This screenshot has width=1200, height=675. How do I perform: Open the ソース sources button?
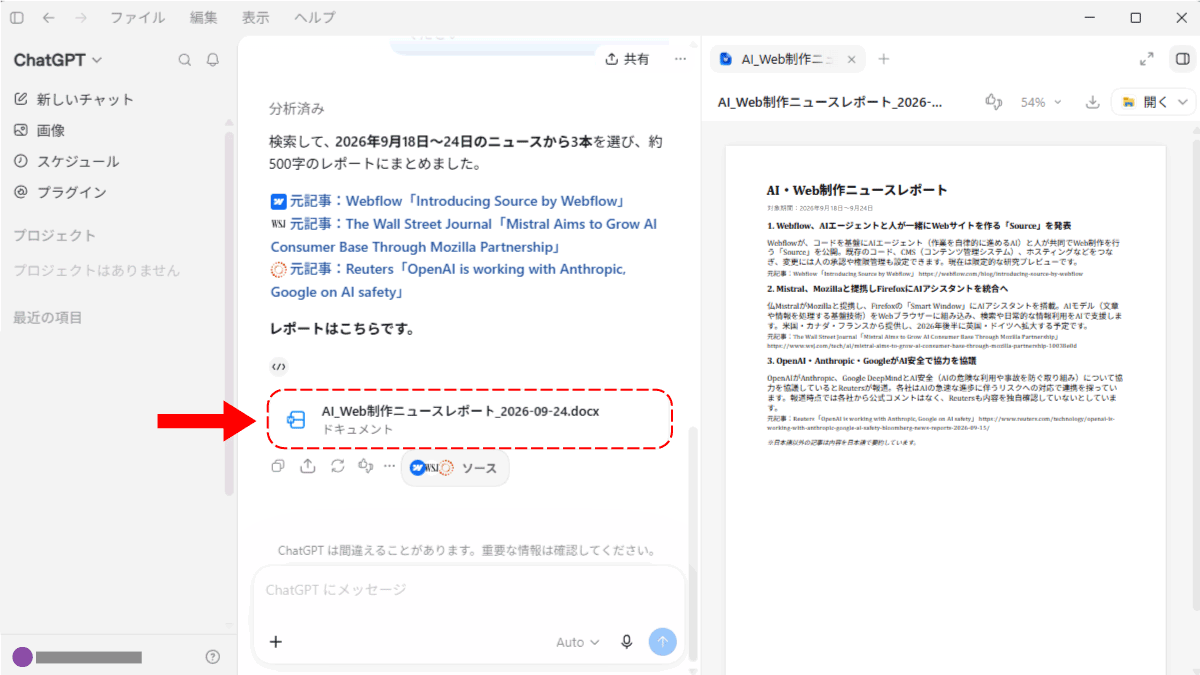(455, 467)
